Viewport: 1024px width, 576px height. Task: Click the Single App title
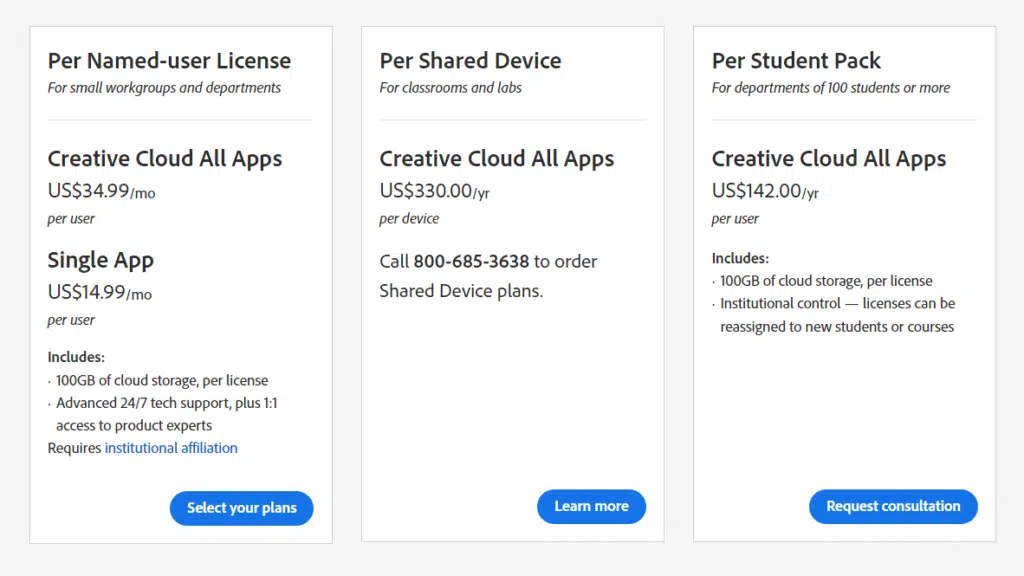[101, 260]
